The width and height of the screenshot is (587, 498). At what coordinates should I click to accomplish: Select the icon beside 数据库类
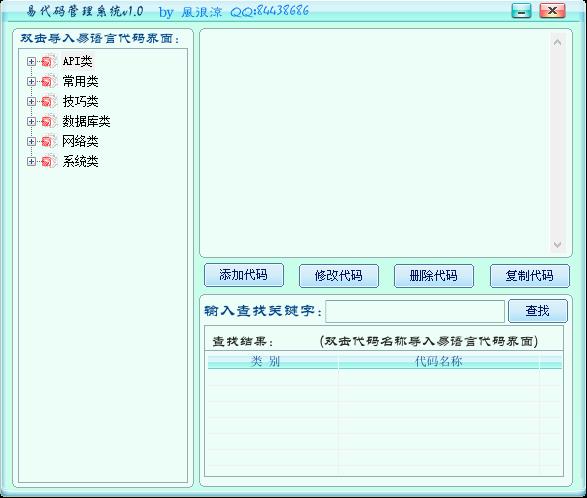pos(48,121)
